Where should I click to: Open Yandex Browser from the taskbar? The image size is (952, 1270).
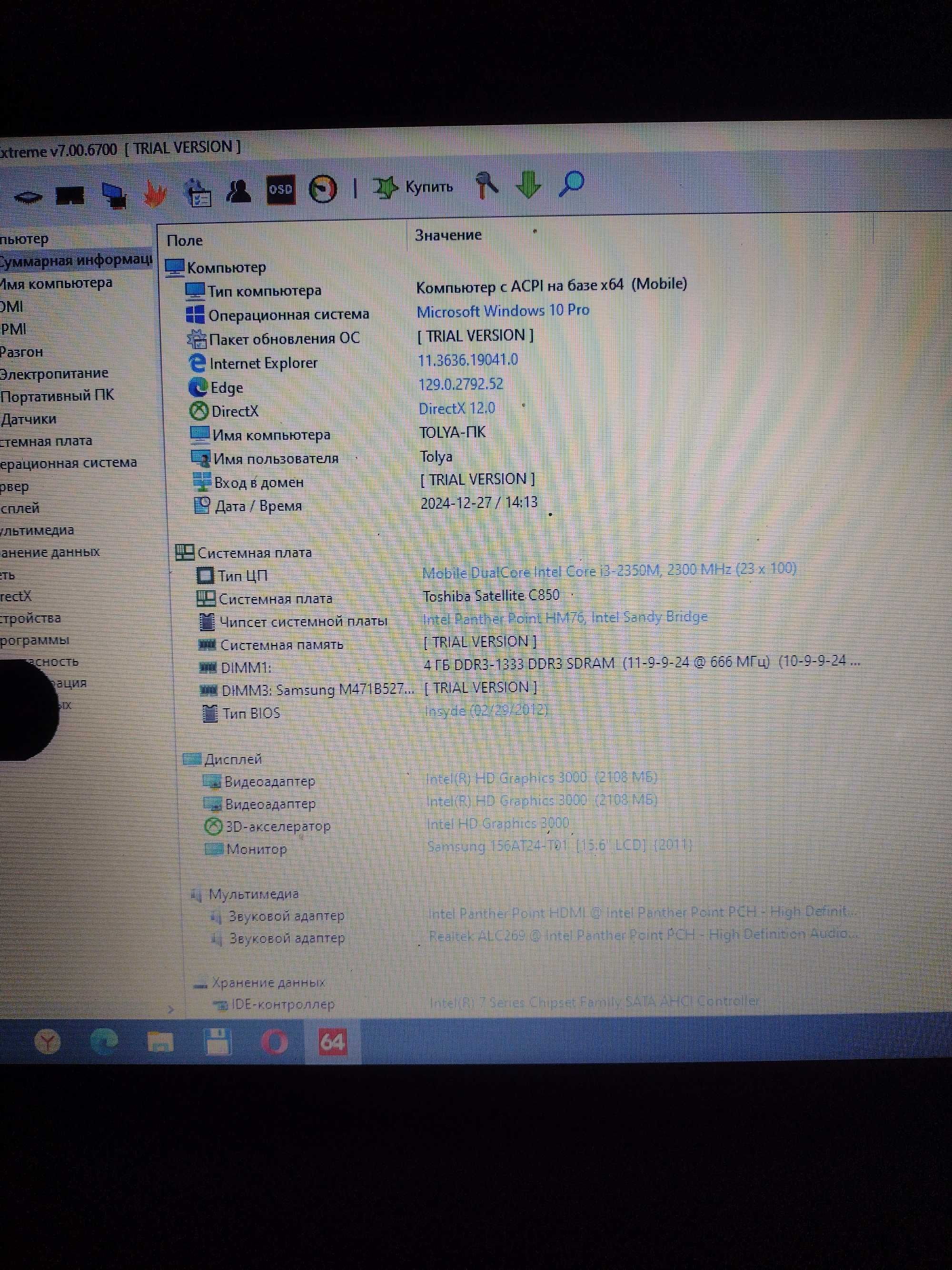pyautogui.click(x=48, y=1041)
